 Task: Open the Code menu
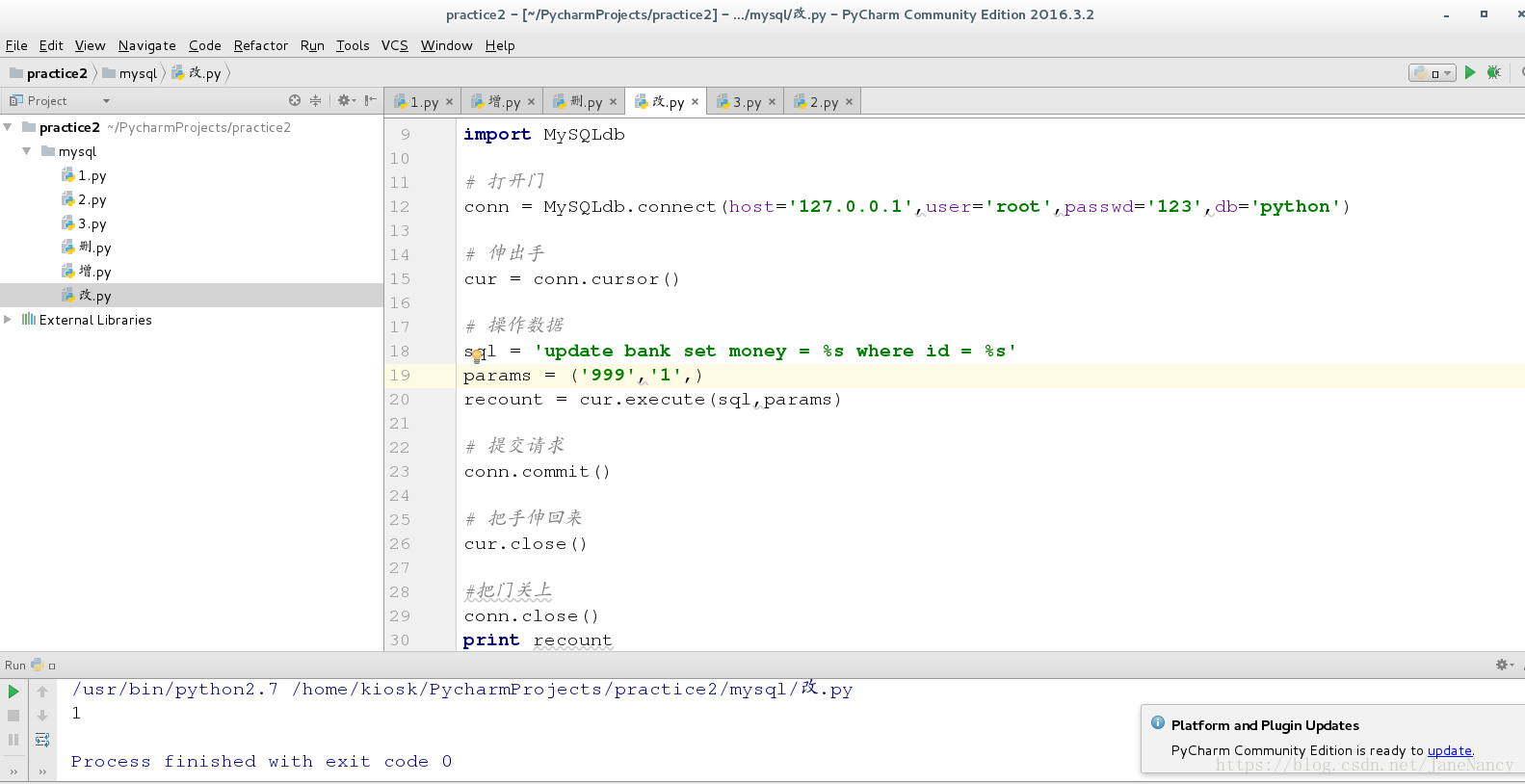pos(205,45)
